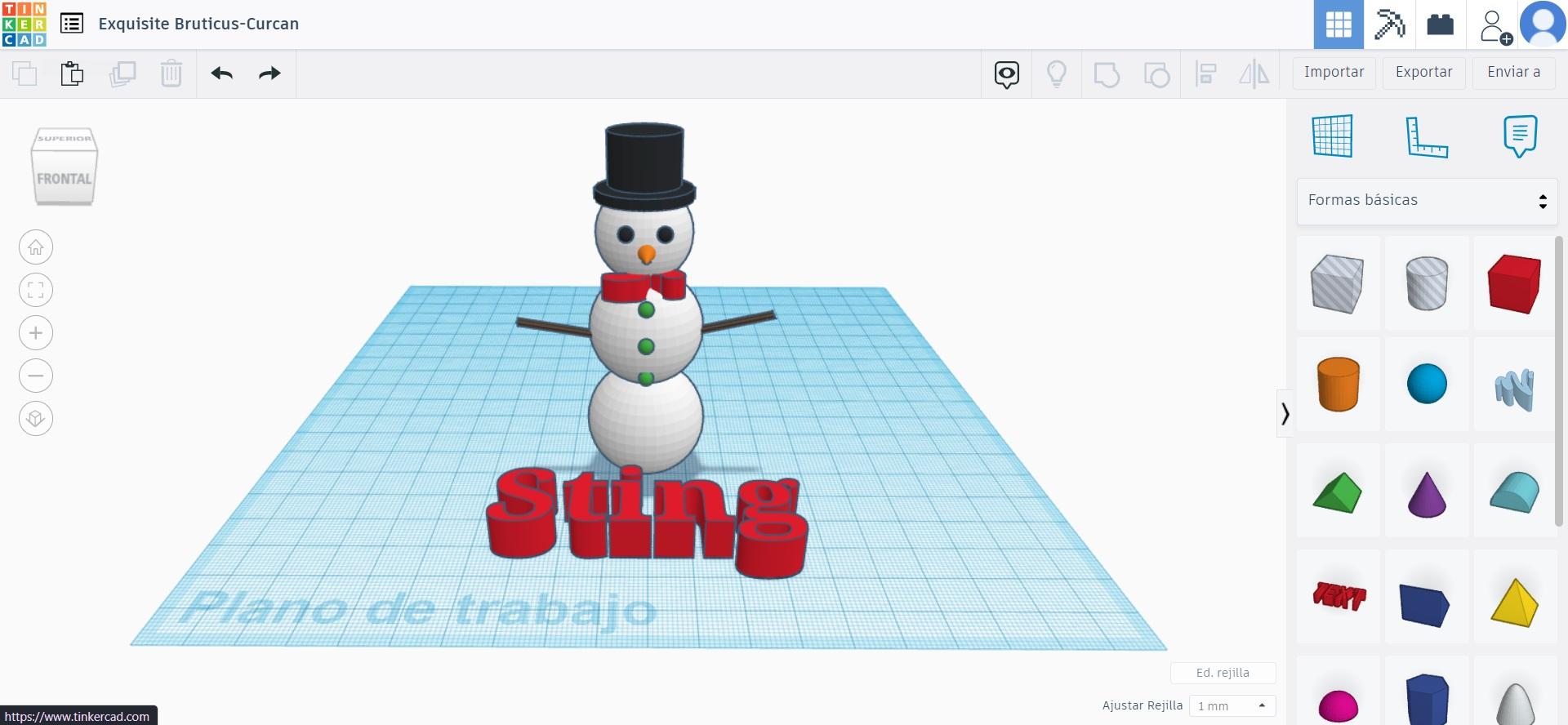Click the Copy toolbar icon

24,73
